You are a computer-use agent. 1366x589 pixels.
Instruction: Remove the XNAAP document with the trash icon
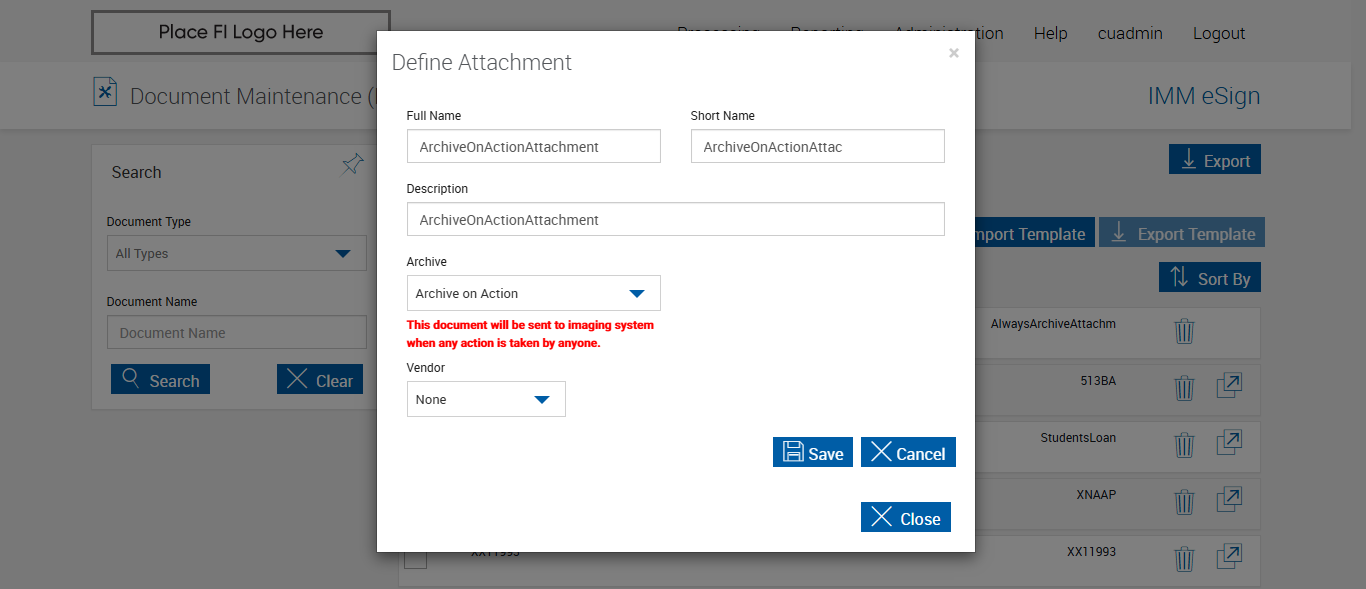[1184, 502]
